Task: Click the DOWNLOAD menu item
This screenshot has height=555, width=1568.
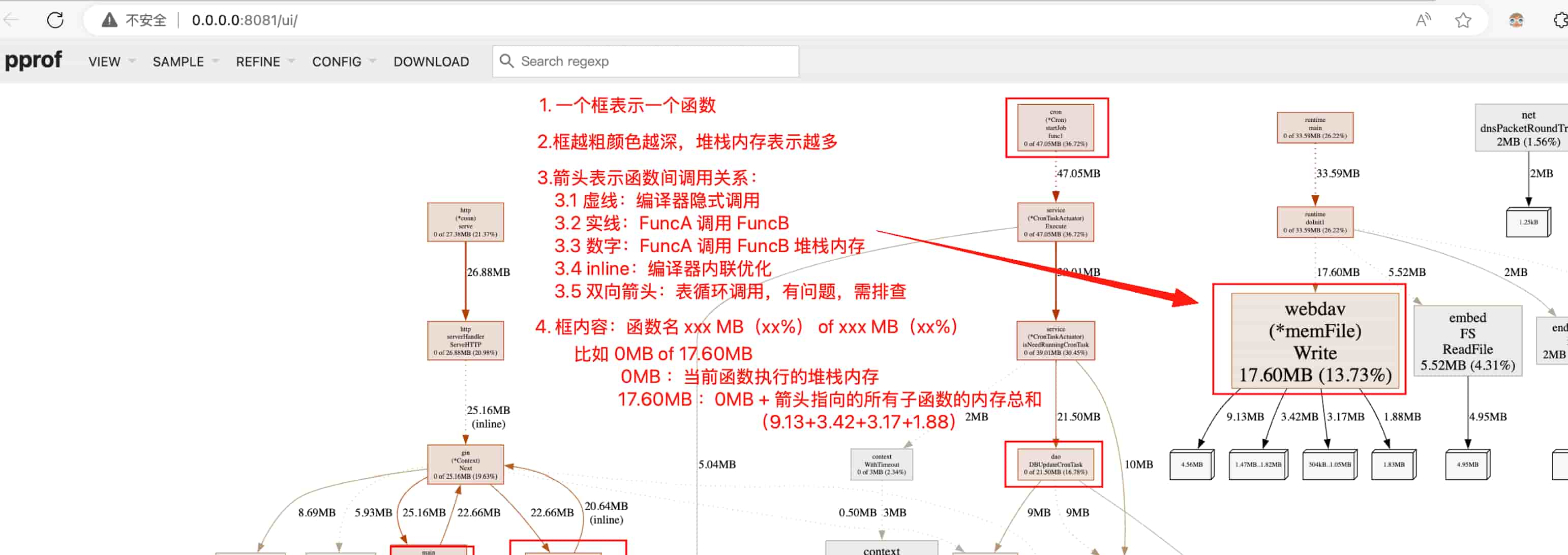Action: click(x=431, y=61)
